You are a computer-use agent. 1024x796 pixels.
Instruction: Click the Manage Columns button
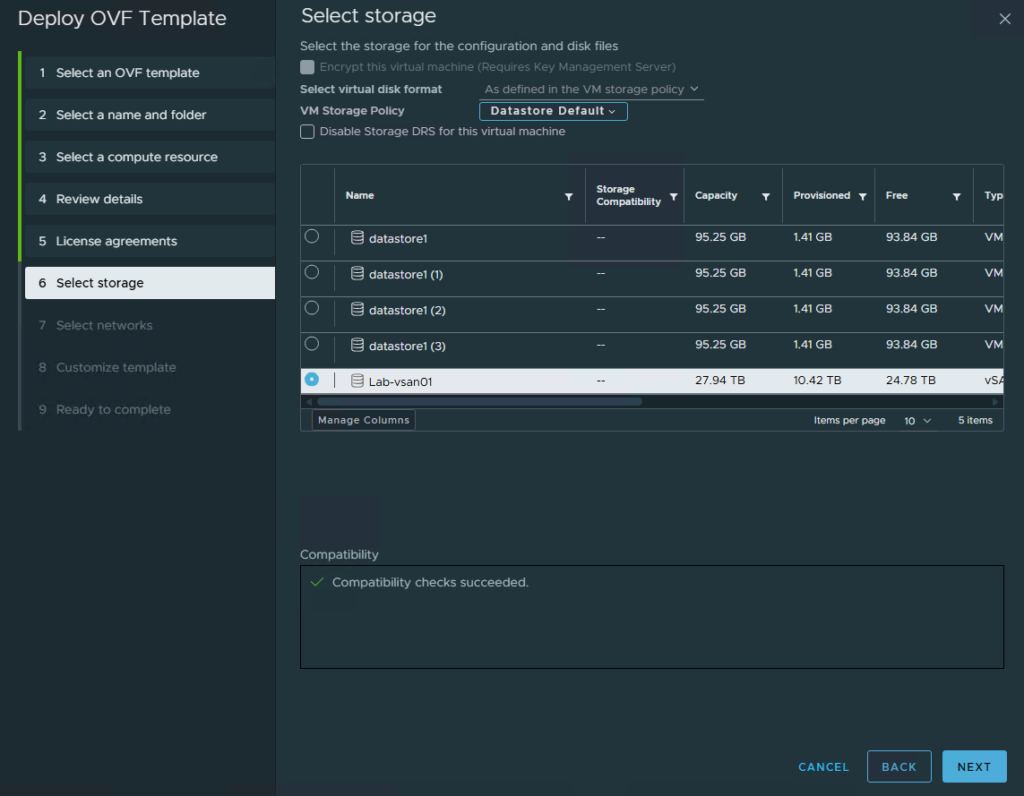tap(364, 420)
